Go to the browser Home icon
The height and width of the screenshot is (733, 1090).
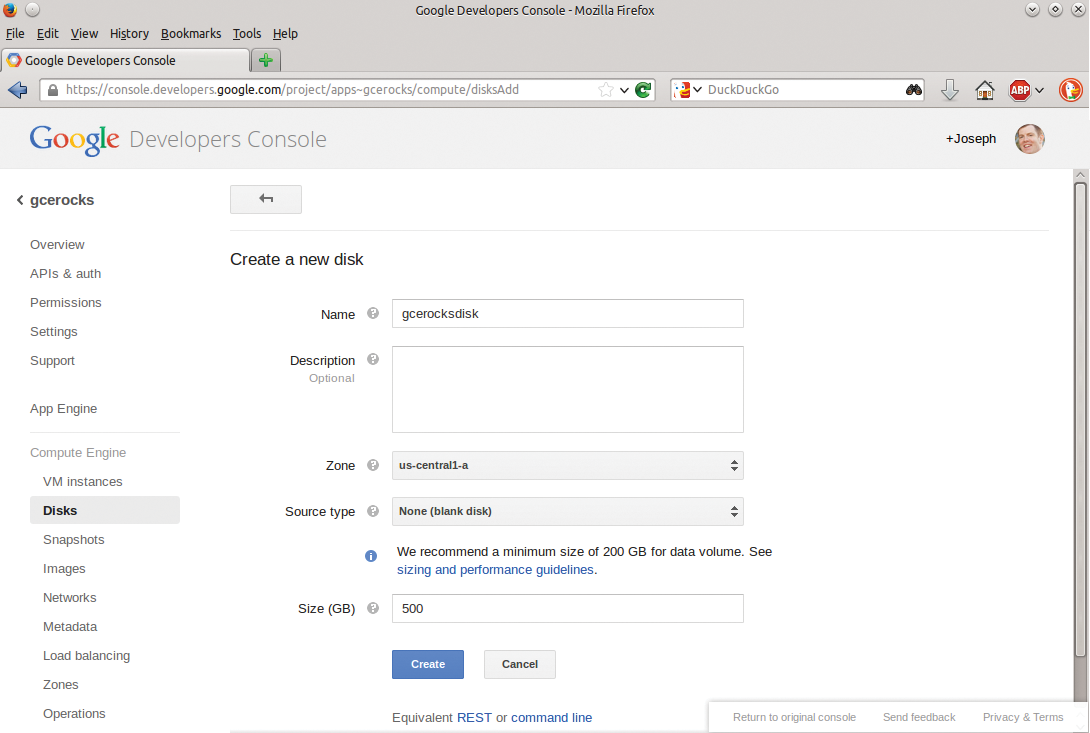click(984, 90)
